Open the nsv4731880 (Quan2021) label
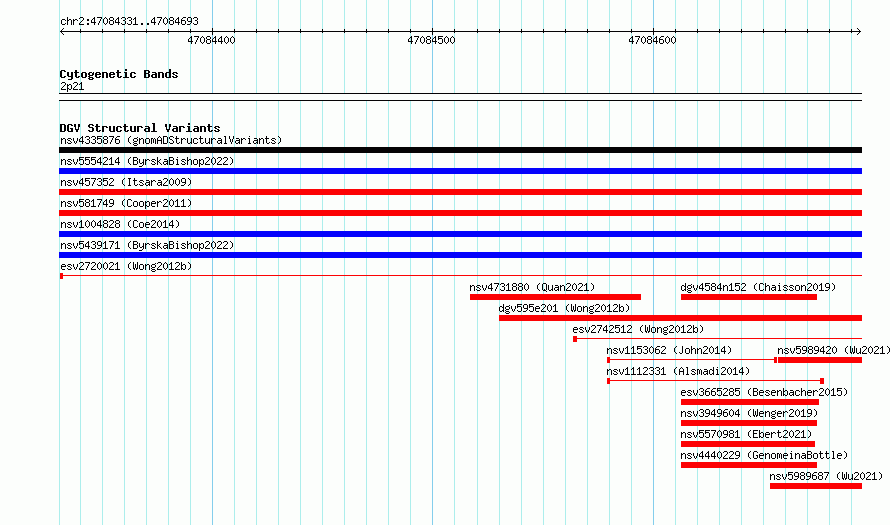Viewport: 890px width, 525px height. [532, 287]
